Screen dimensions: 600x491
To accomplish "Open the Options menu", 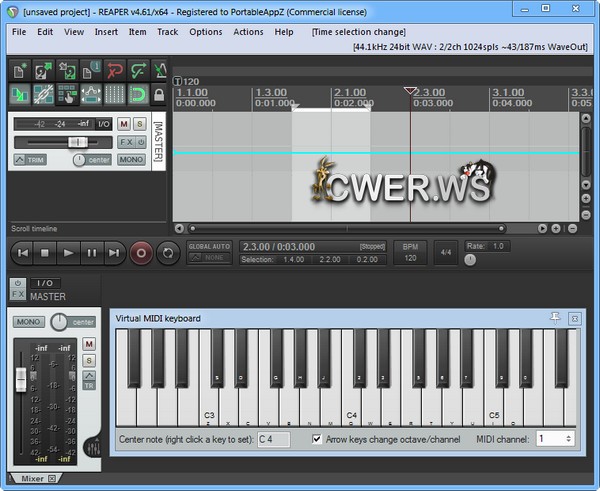I will 205,32.
